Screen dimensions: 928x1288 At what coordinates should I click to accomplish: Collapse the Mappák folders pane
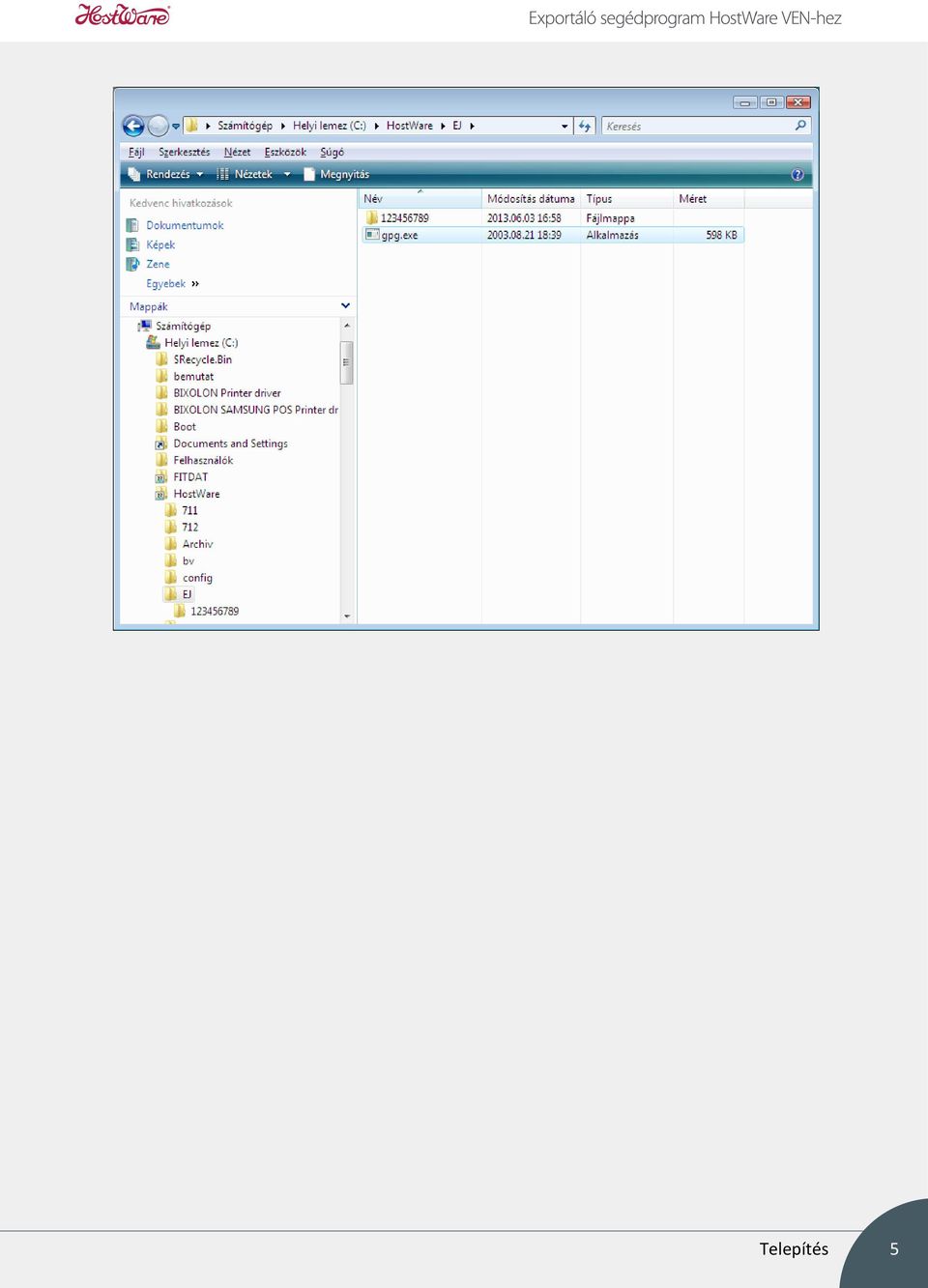click(345, 305)
